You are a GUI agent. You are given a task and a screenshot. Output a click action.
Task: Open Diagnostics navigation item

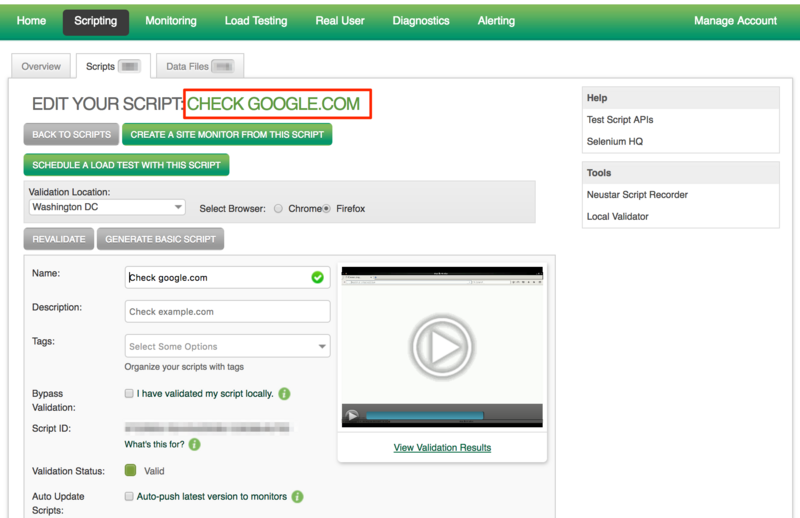click(x=421, y=21)
